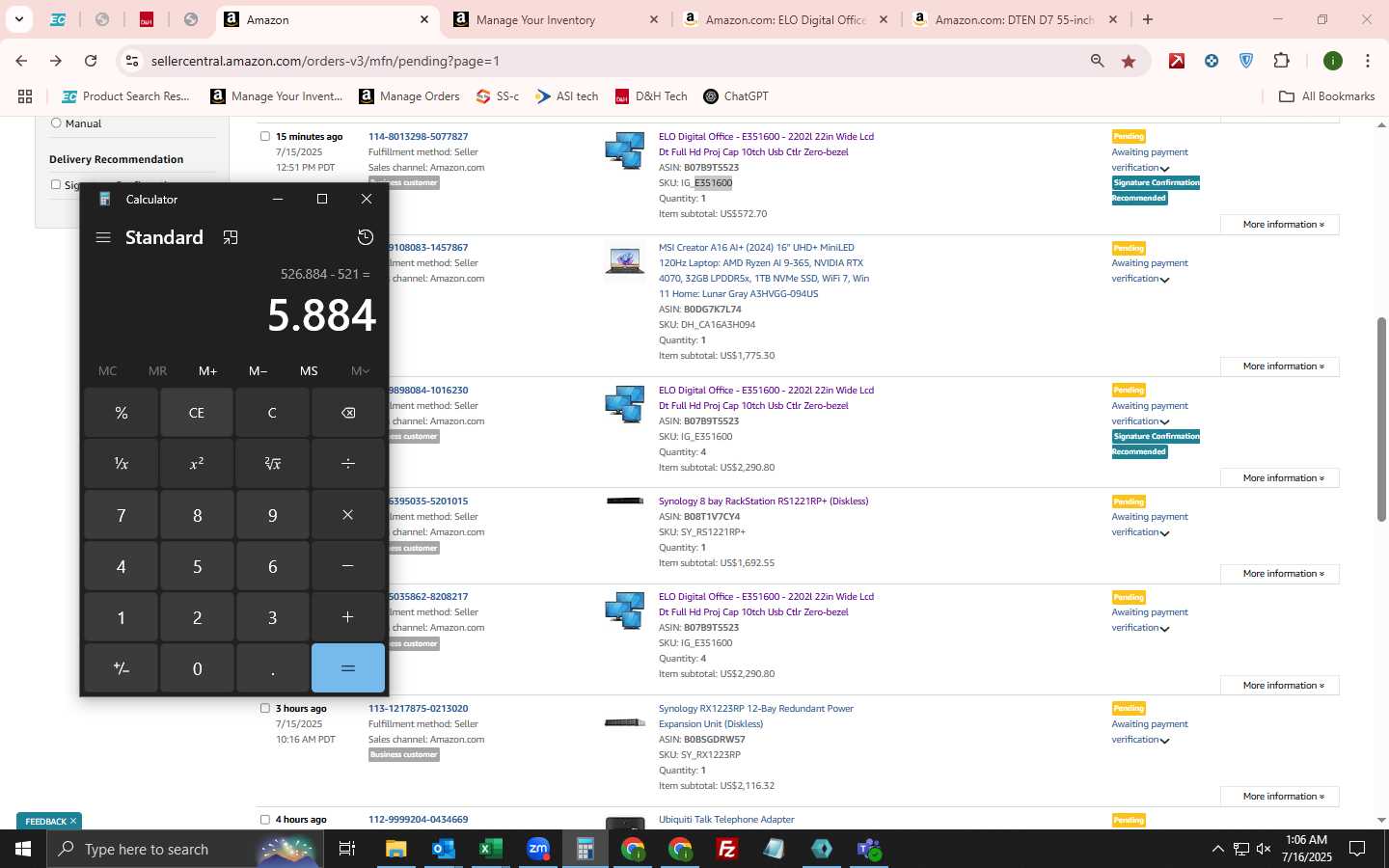Open Chrome tab search dropdown arrow

18,19
